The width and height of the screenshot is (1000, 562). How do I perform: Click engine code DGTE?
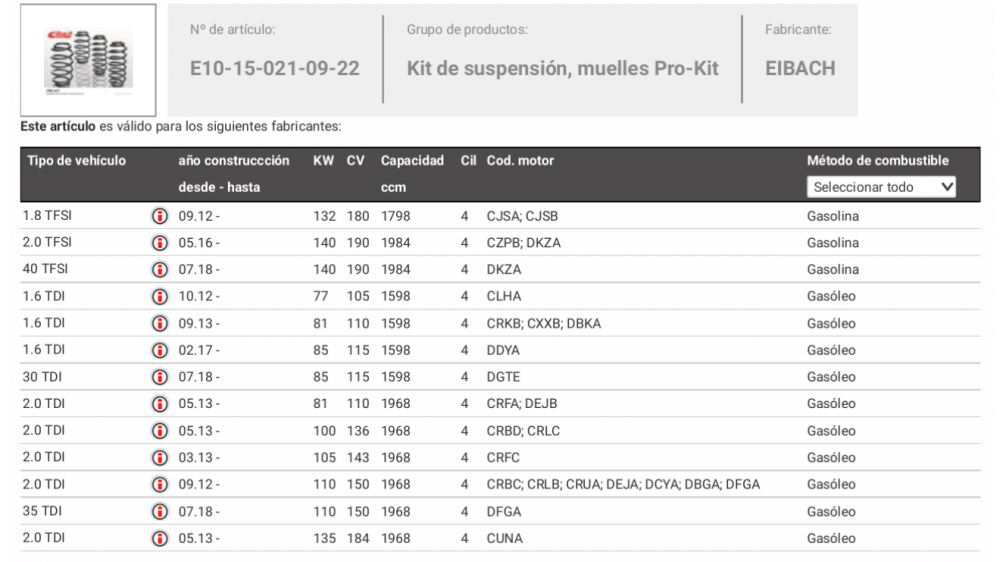coord(503,377)
